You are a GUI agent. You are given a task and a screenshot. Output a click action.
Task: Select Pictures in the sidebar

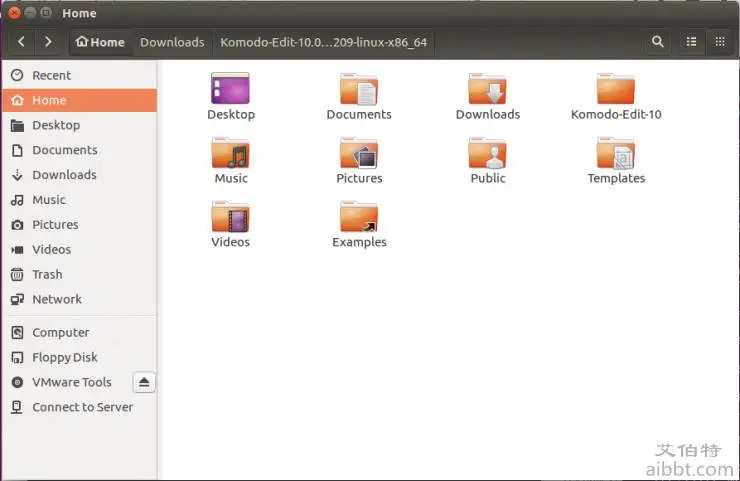tap(80, 225)
